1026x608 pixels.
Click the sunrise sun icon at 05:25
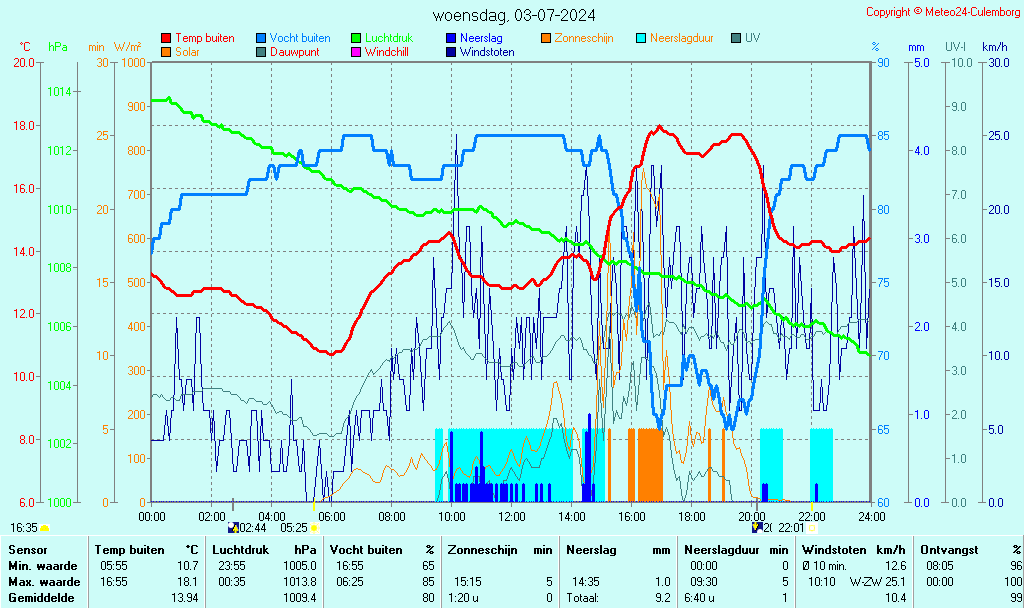click(x=314, y=528)
